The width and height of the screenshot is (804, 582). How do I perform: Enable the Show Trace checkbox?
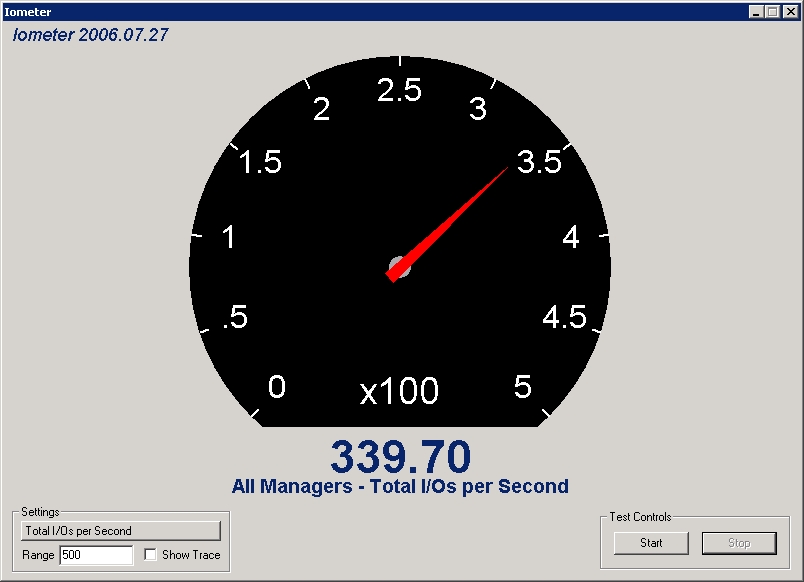(x=151, y=555)
